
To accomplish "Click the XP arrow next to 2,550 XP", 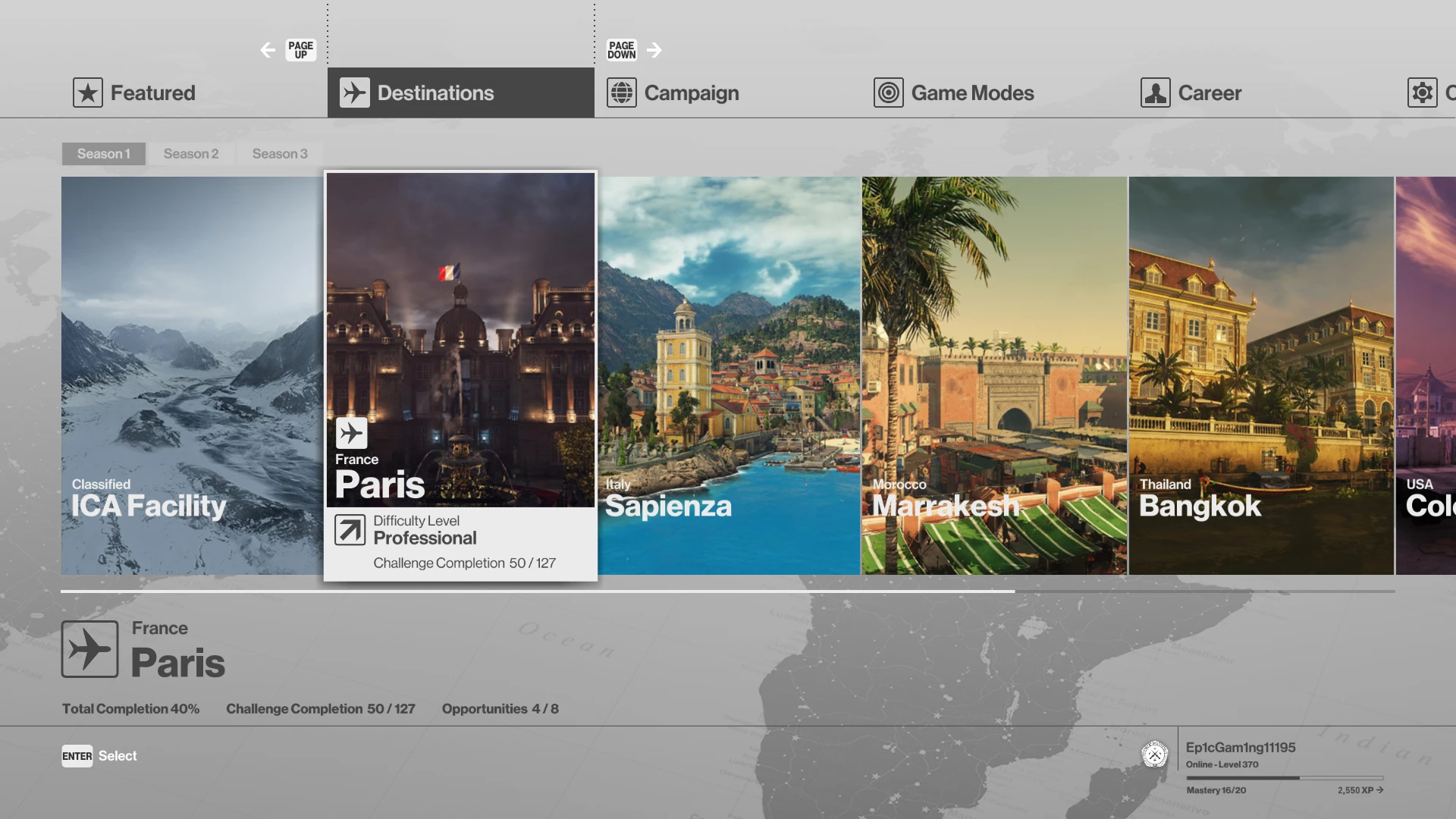I will point(1380,790).
